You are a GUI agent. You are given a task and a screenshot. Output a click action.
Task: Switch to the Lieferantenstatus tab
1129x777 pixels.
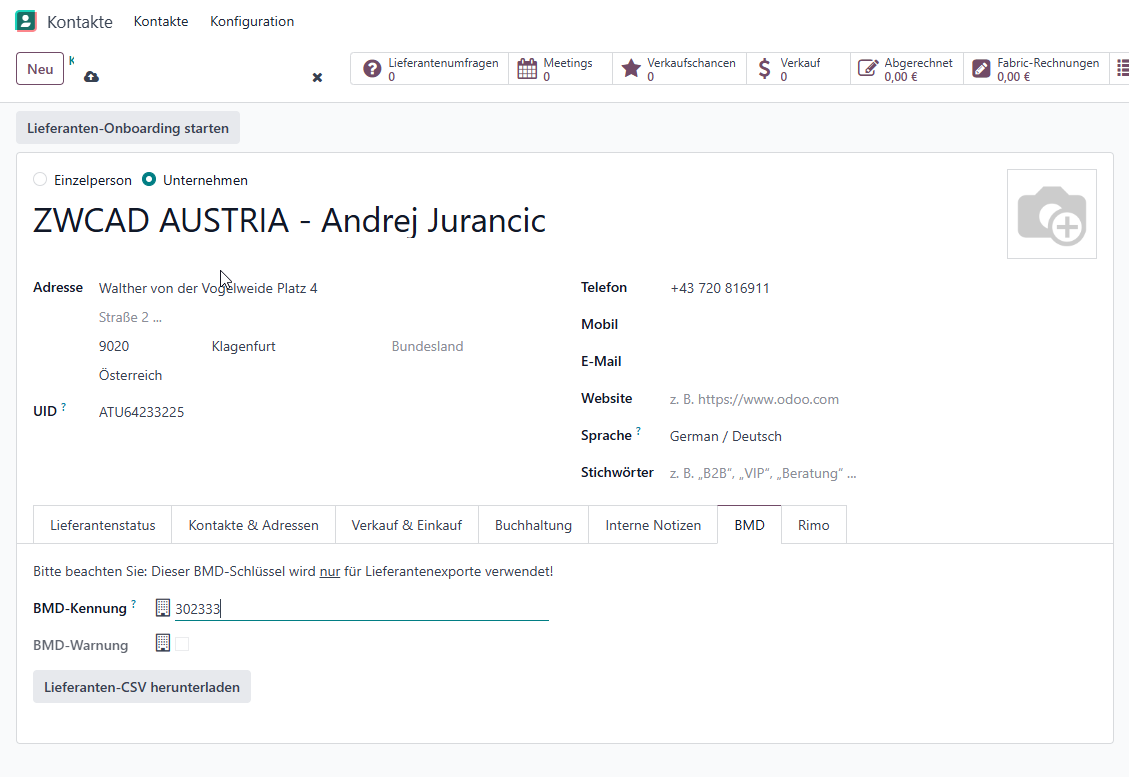pos(102,525)
